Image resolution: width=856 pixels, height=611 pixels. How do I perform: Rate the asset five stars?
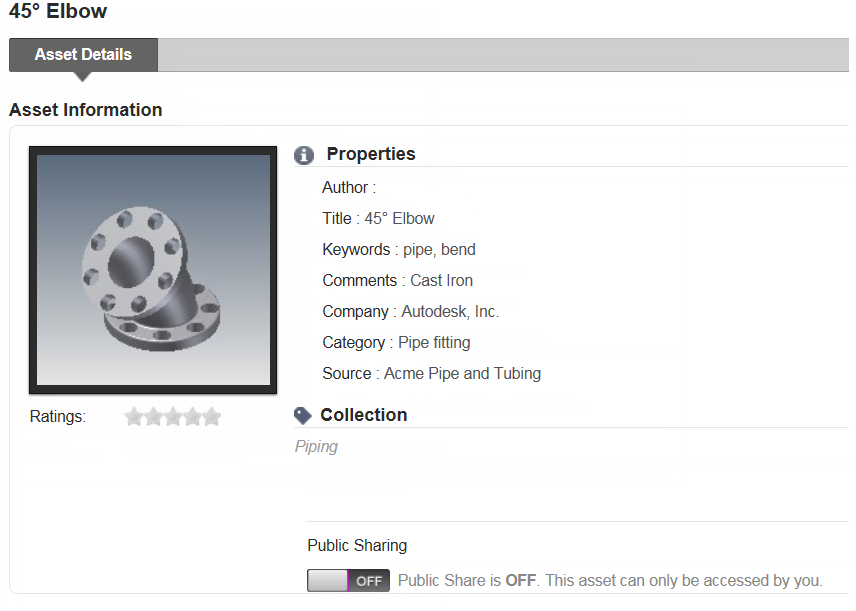[x=212, y=417]
